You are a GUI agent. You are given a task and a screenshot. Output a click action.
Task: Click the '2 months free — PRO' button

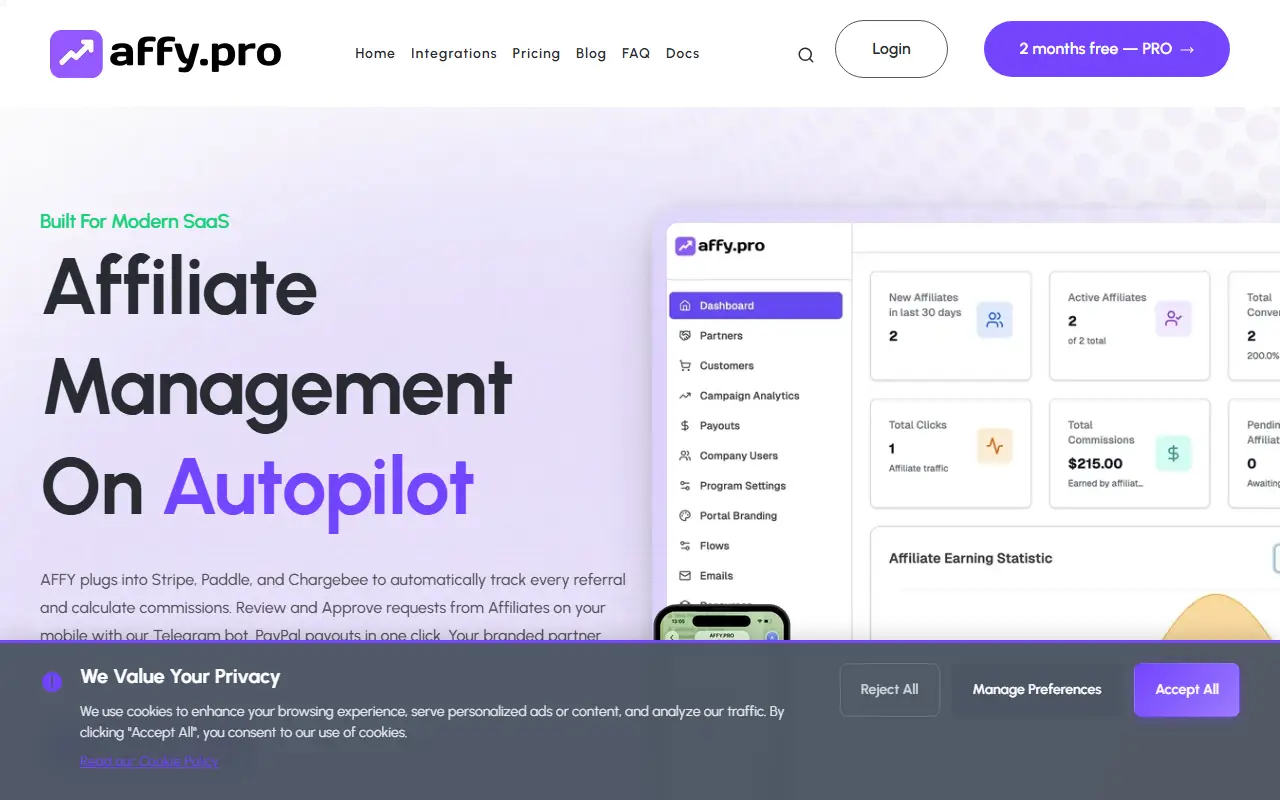[x=1107, y=49]
